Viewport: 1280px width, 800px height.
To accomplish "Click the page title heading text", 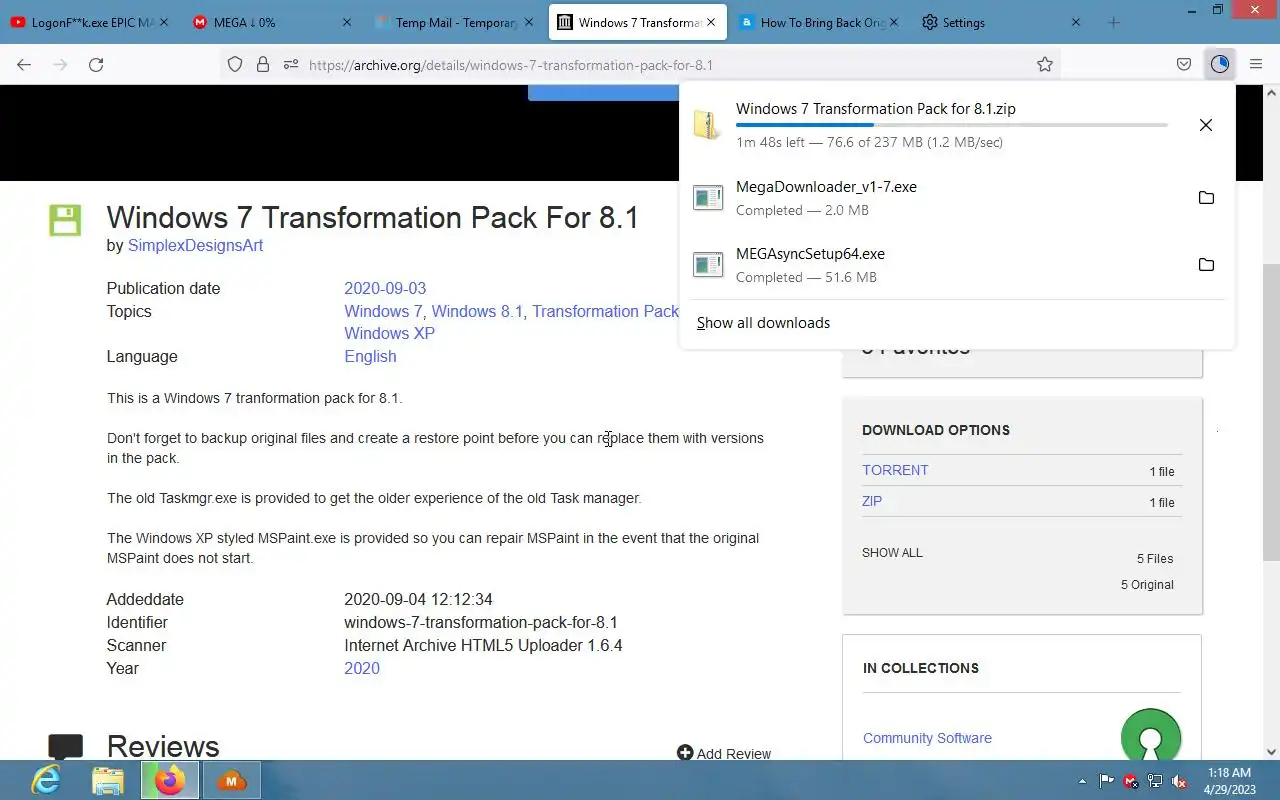I will 372,218.
